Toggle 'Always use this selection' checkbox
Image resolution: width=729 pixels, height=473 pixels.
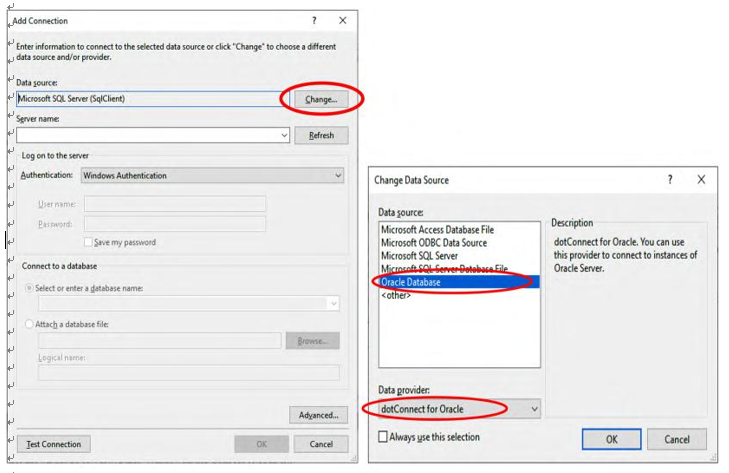coord(383,437)
